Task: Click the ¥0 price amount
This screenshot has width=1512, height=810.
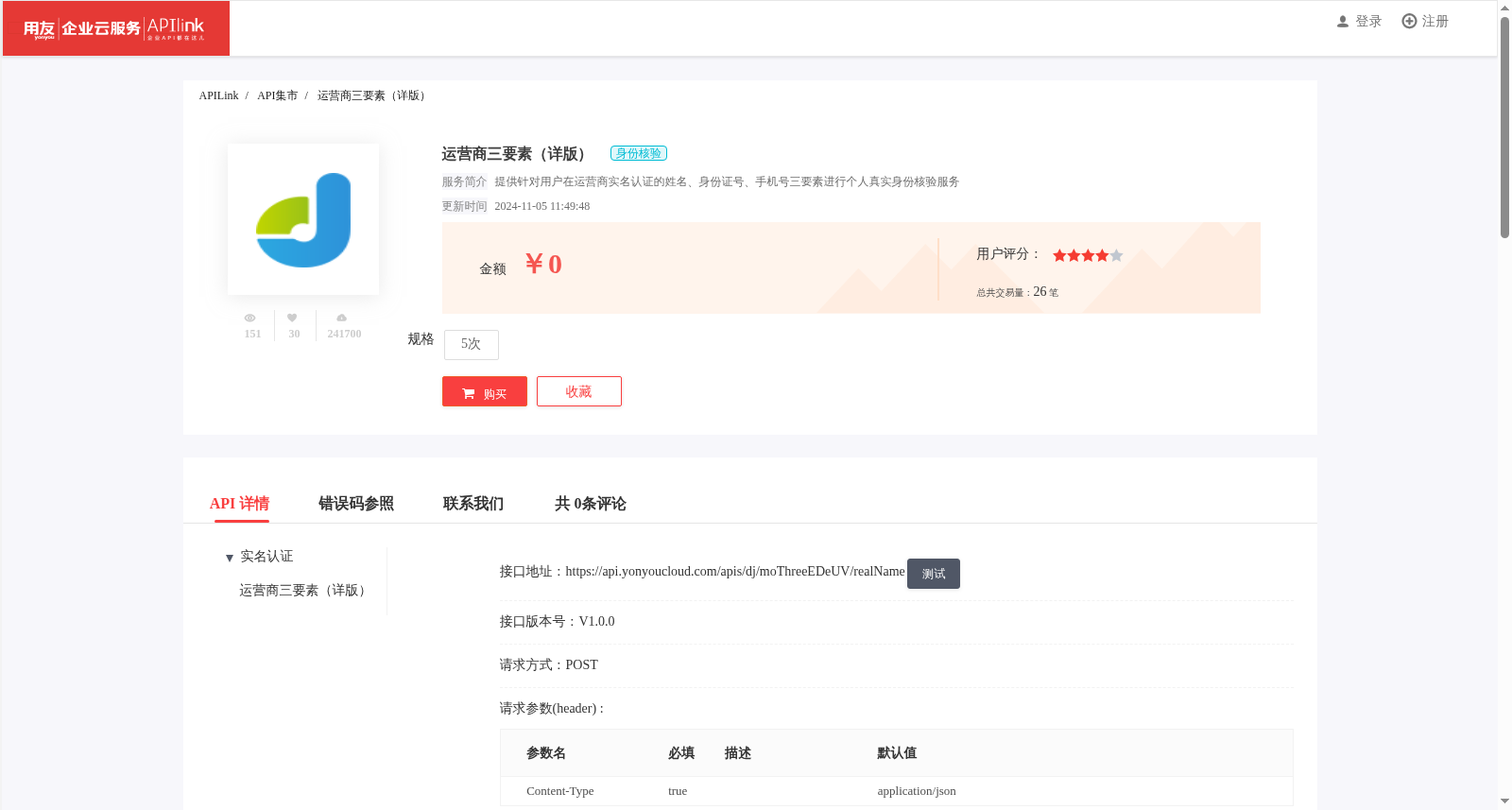Action: click(x=543, y=264)
